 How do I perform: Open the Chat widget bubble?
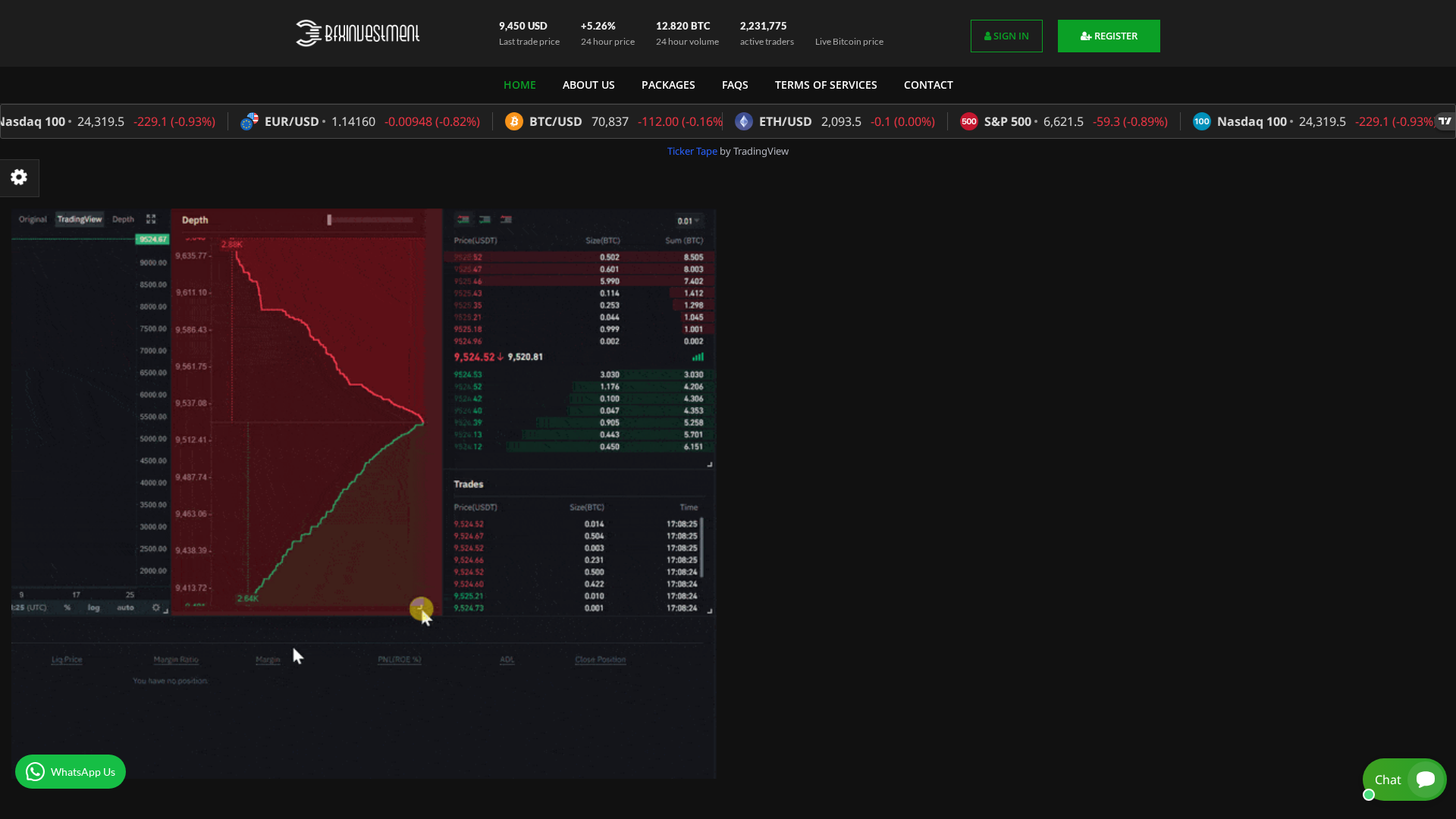1403,779
